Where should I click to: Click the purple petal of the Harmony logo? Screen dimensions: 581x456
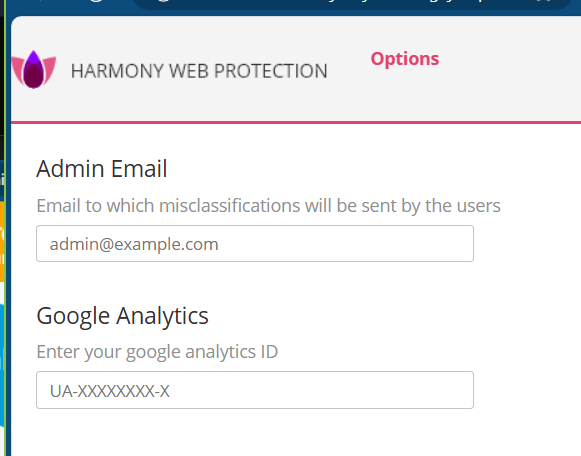[34, 59]
